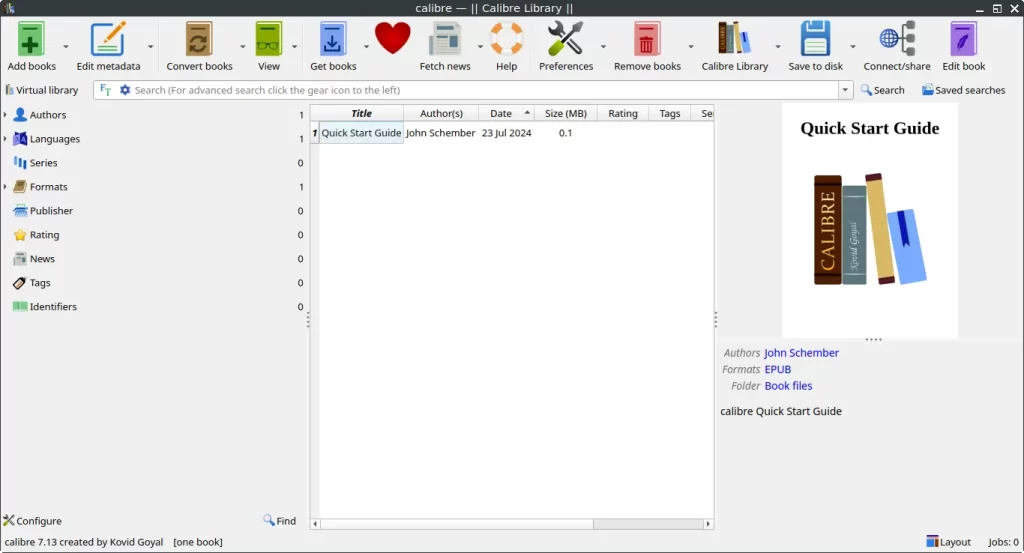1024x553 pixels.
Task: Open the Add books dropdown arrow
Action: (x=66, y=47)
